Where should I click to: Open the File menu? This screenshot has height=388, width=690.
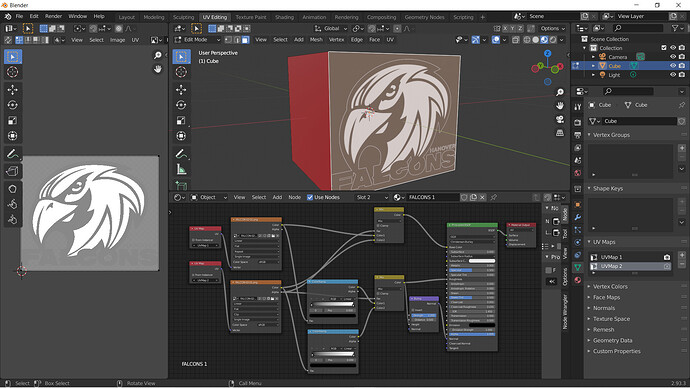coord(19,16)
